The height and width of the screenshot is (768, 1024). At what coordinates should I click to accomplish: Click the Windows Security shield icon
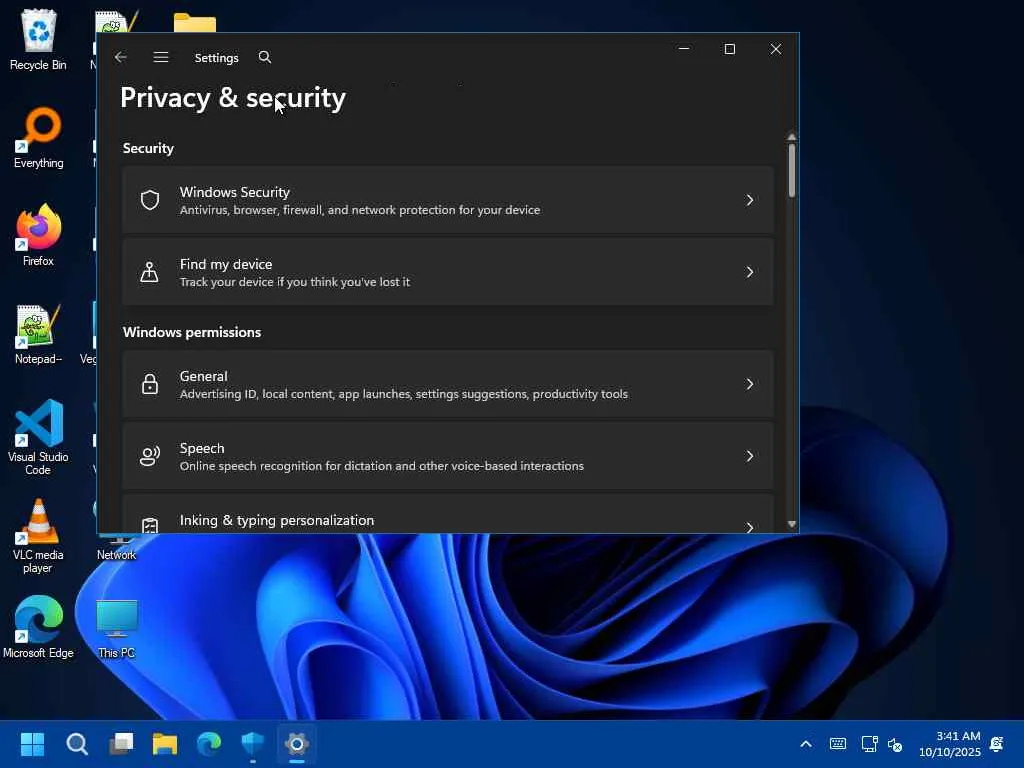(150, 200)
